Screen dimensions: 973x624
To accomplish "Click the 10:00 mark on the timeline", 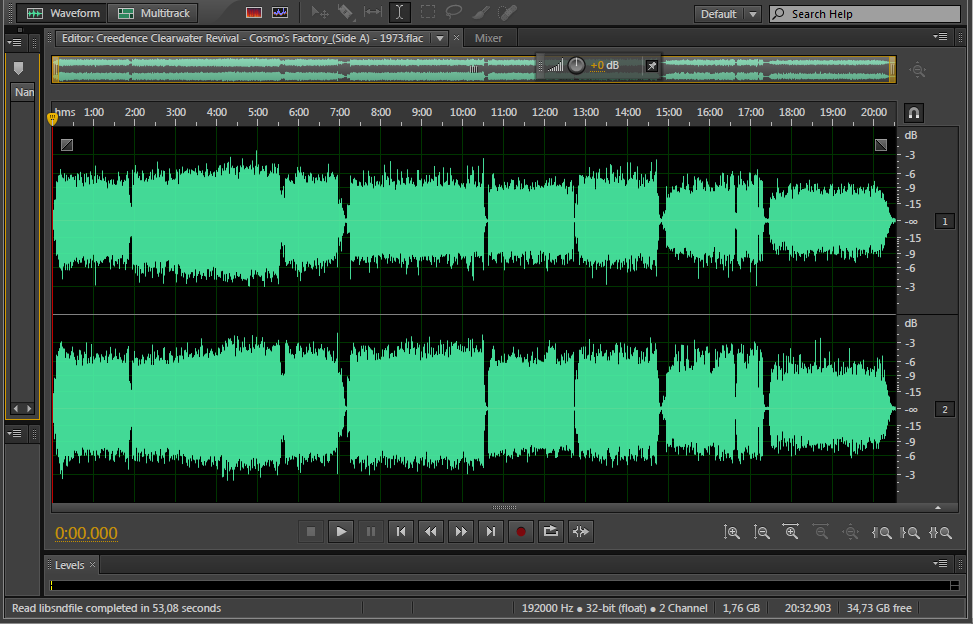I will point(462,112).
